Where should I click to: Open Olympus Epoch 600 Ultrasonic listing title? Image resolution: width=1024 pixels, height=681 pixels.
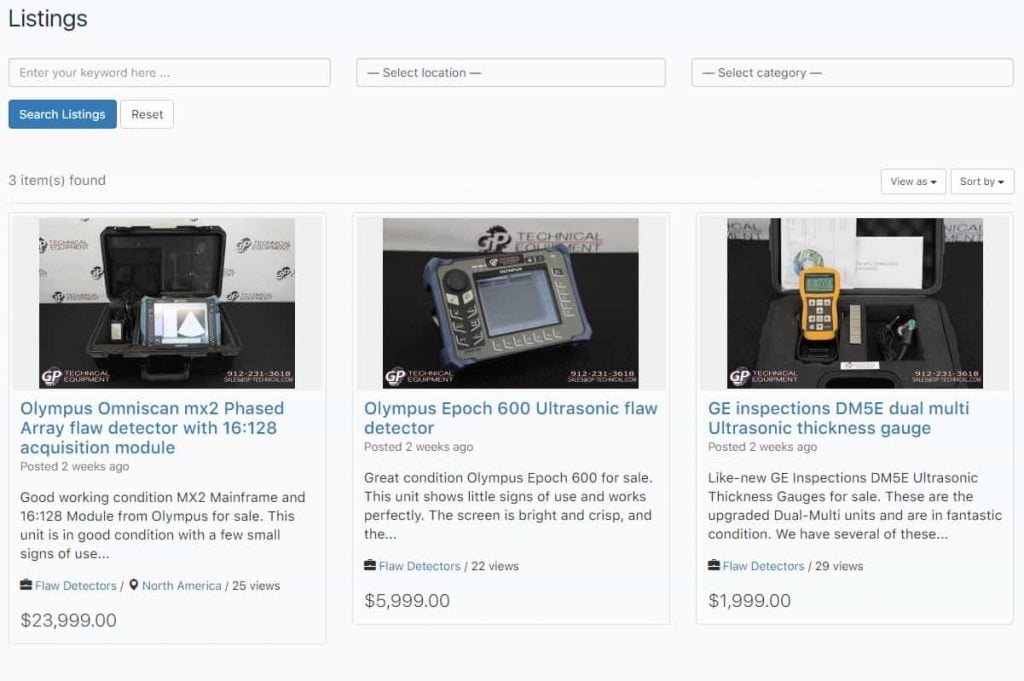coord(511,418)
